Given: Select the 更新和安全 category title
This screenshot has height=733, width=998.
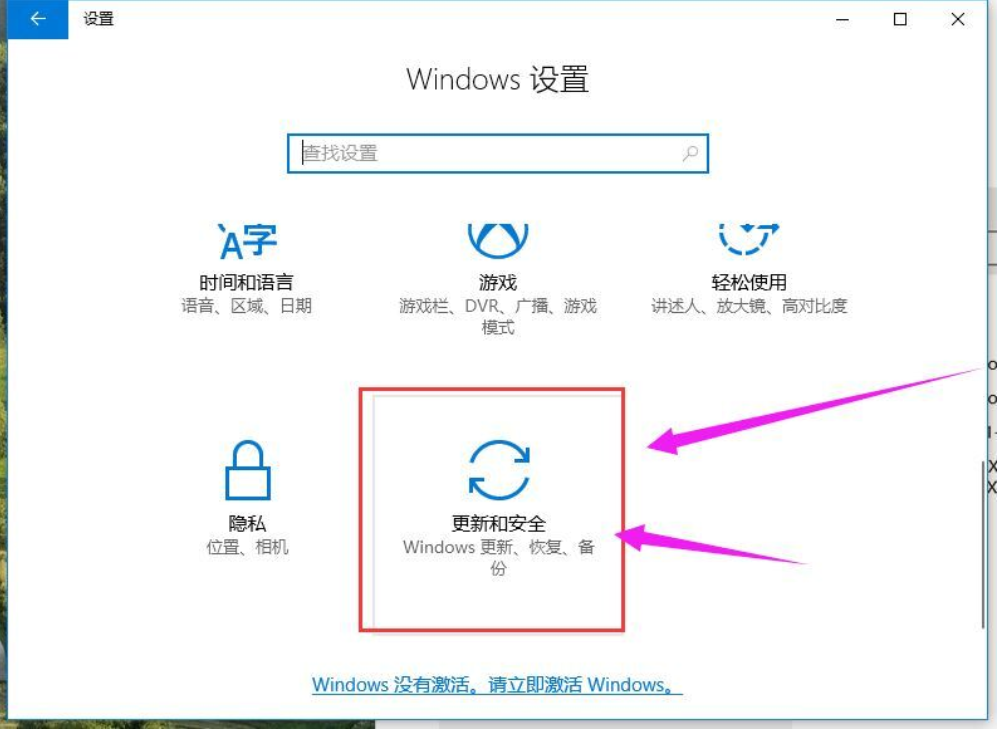Looking at the screenshot, I should pyautogui.click(x=498, y=523).
